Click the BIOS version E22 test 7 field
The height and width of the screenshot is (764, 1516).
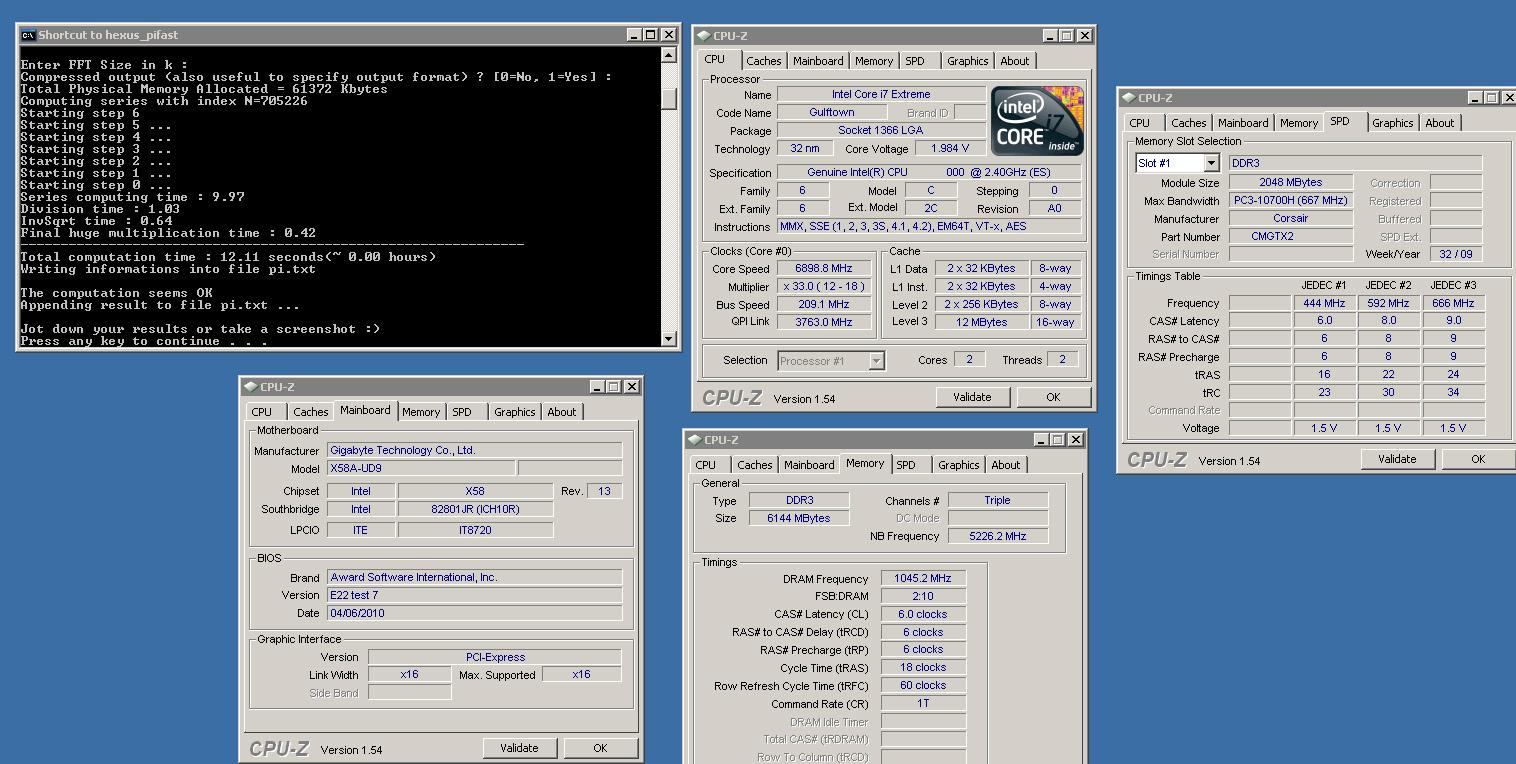tap(474, 595)
